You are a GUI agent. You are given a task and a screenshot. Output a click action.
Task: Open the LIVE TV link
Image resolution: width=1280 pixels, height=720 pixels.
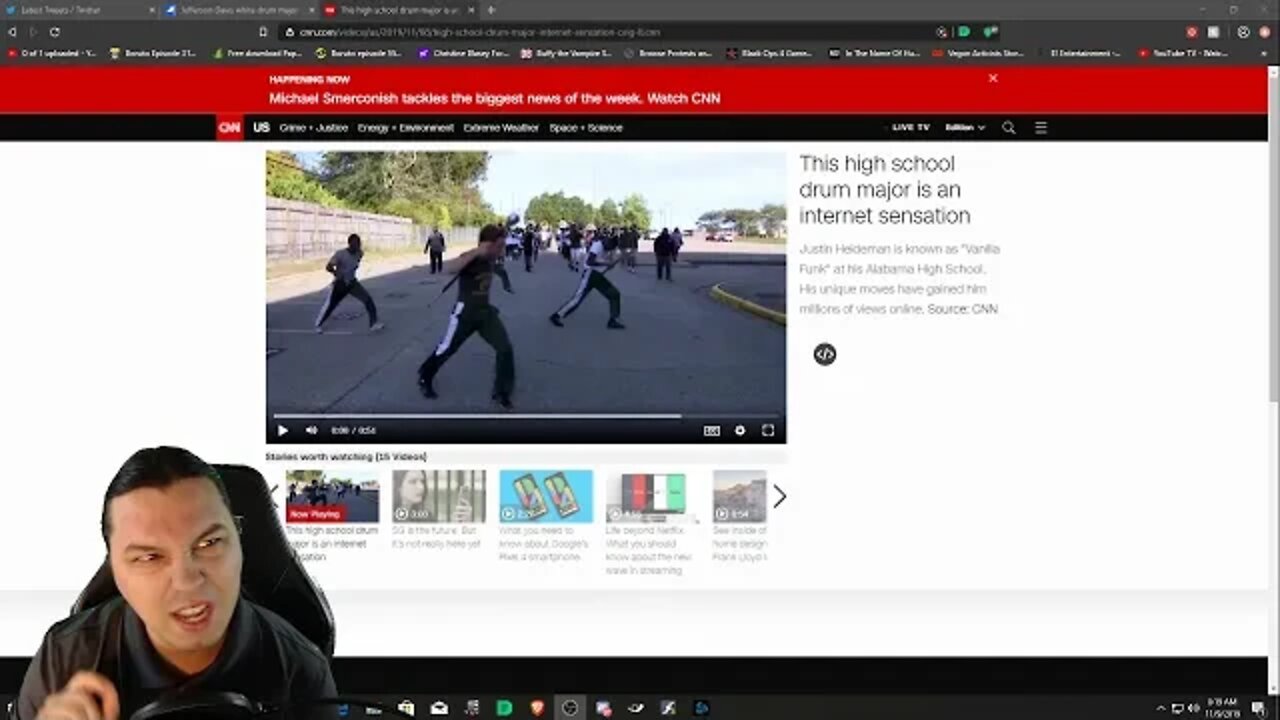[x=911, y=127]
